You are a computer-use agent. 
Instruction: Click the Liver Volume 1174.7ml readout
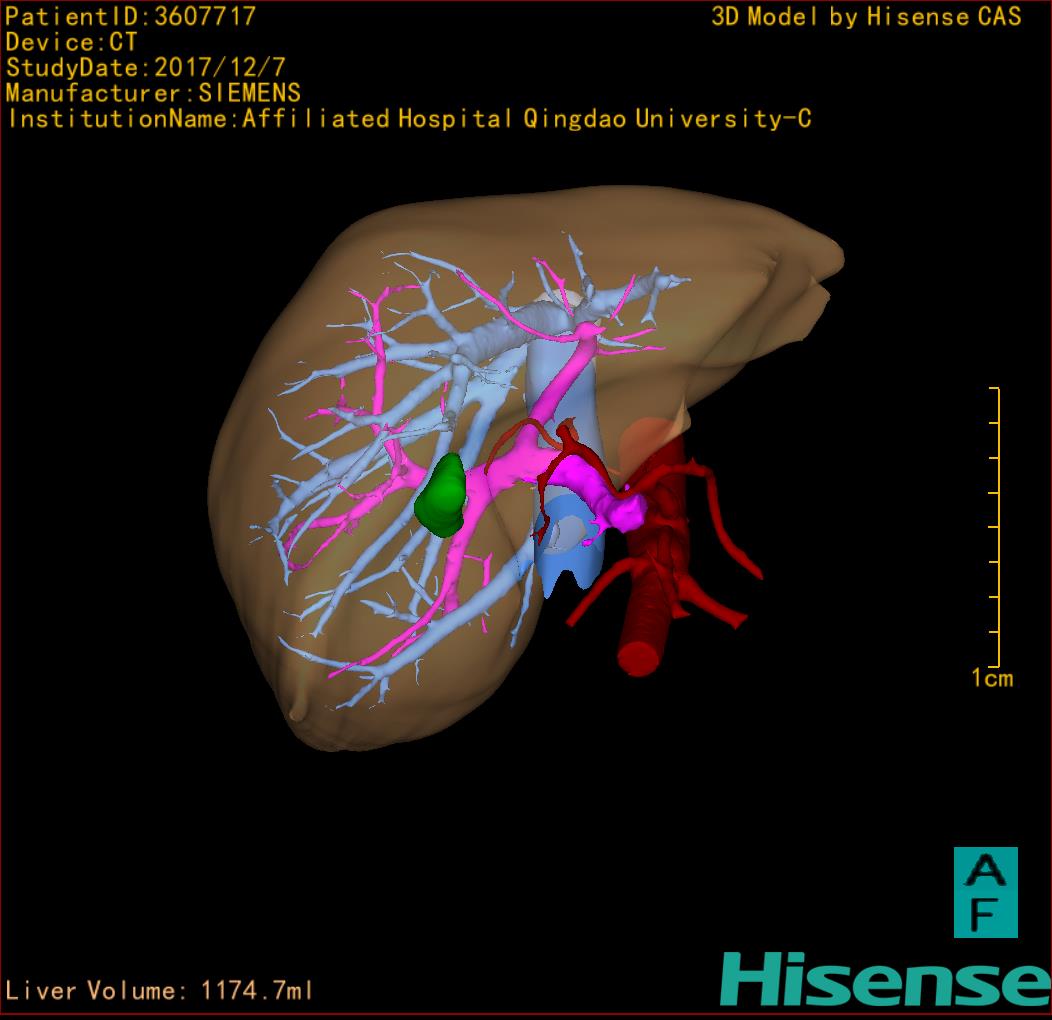160,991
